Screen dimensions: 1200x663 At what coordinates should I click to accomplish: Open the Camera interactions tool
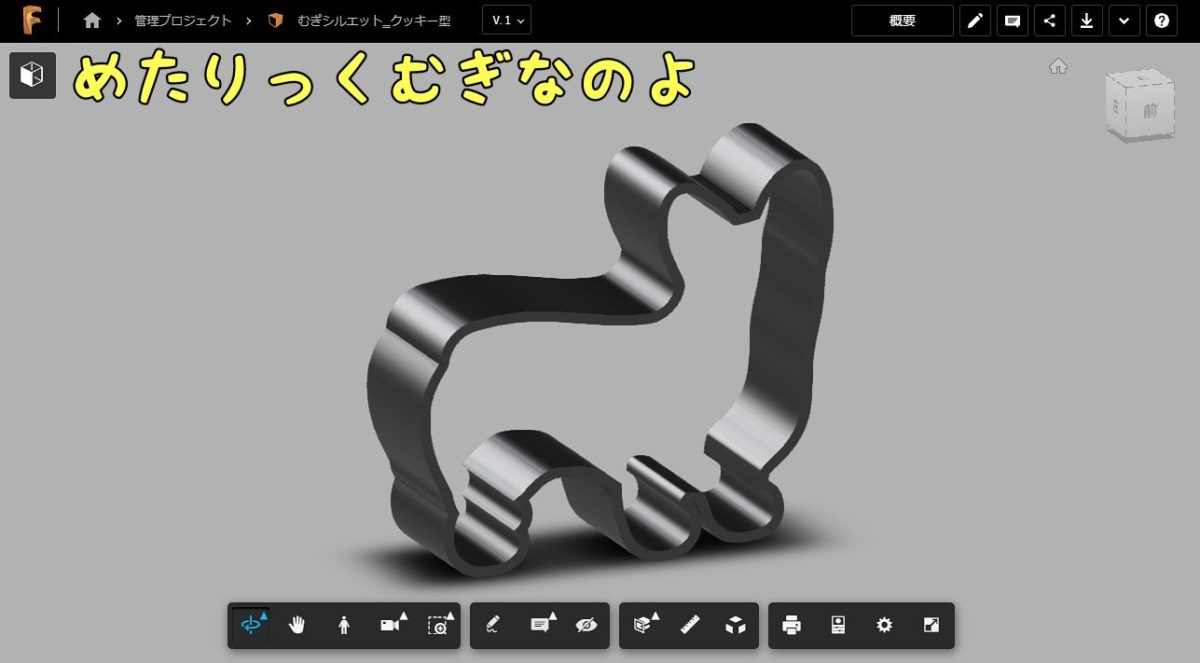click(391, 625)
